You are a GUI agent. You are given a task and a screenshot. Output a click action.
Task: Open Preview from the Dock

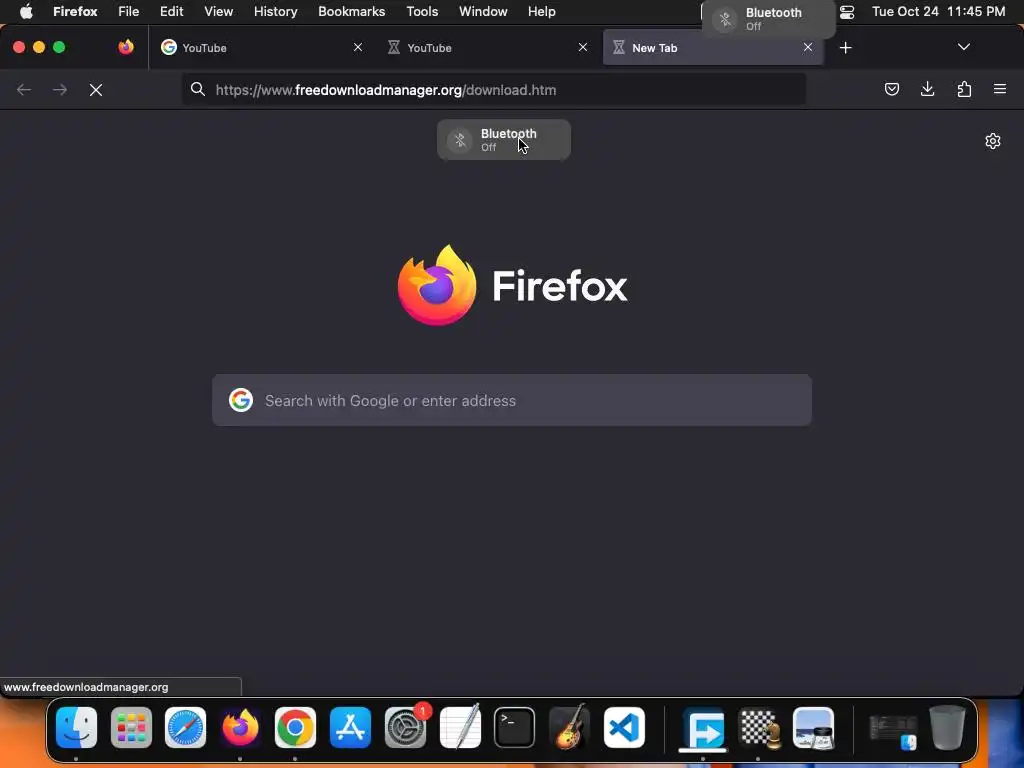(x=813, y=727)
